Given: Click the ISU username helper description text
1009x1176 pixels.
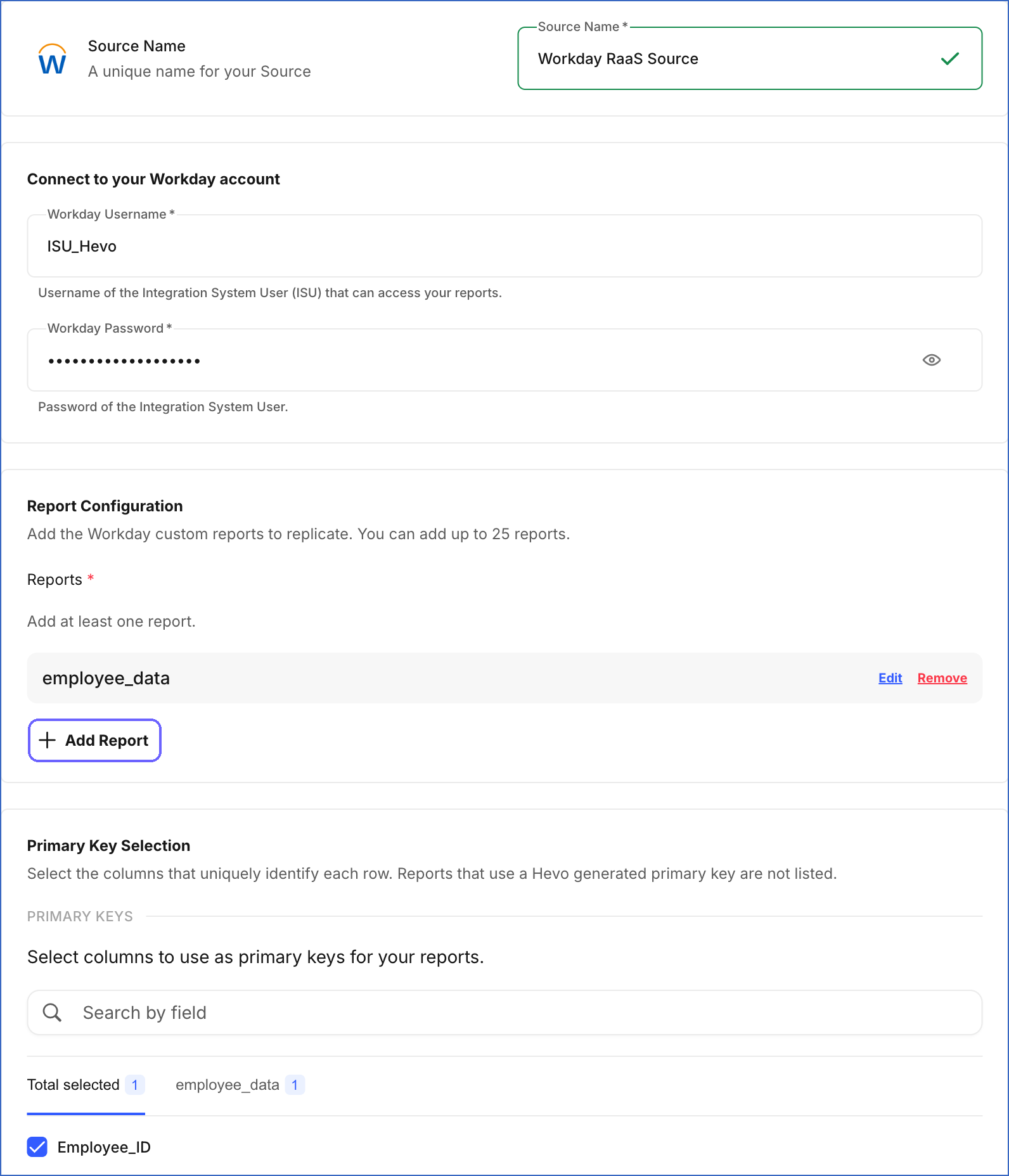Looking at the screenshot, I should (x=270, y=293).
